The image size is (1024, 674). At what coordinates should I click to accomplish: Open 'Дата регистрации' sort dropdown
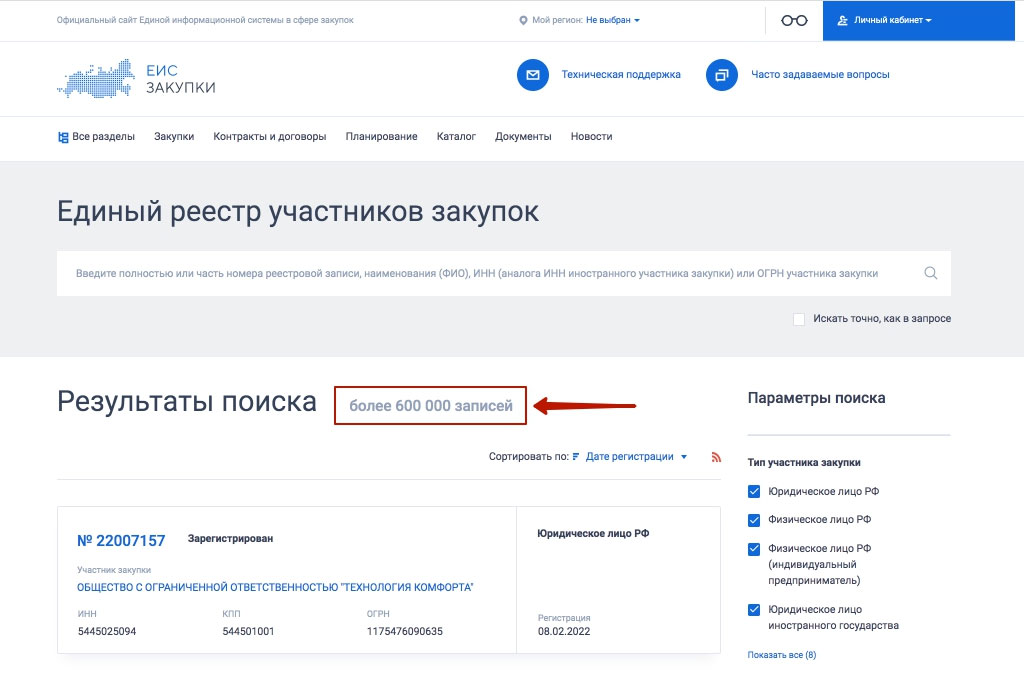636,457
